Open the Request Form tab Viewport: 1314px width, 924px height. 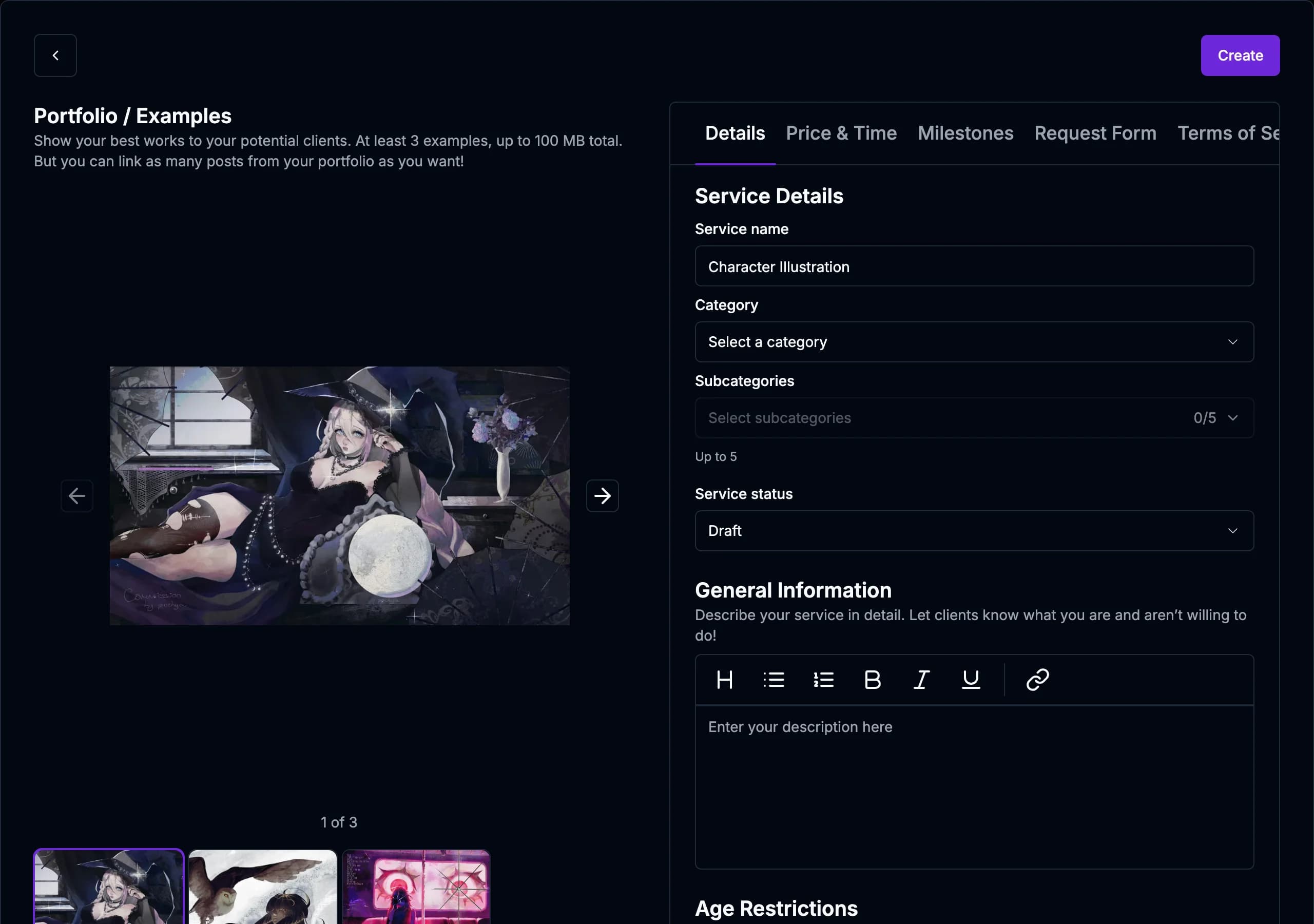[x=1095, y=133]
